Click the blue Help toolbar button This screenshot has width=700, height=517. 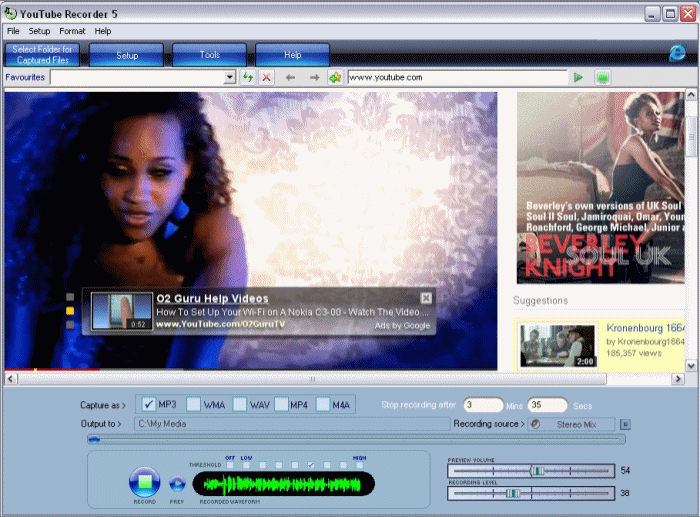point(292,55)
